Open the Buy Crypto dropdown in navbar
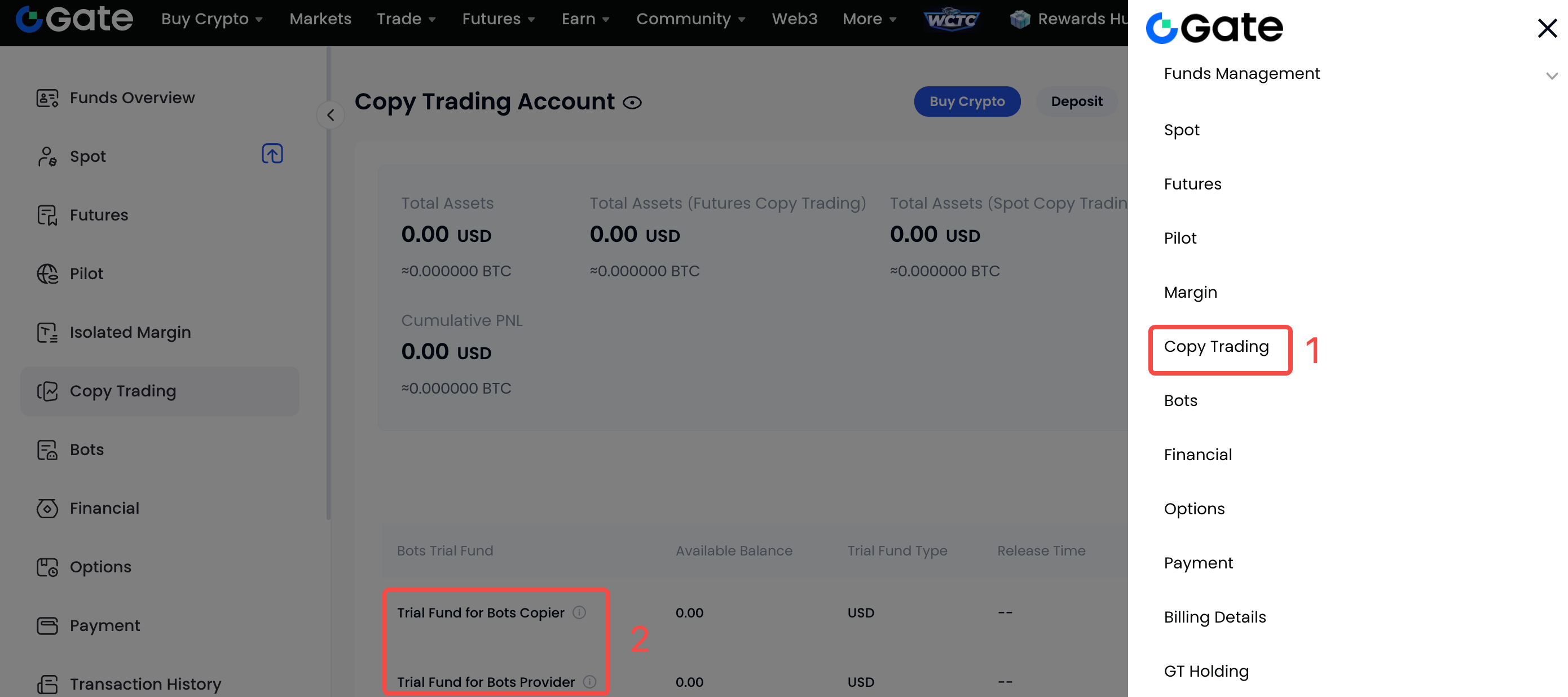Viewport: 1568px width, 697px height. pyautogui.click(x=212, y=19)
